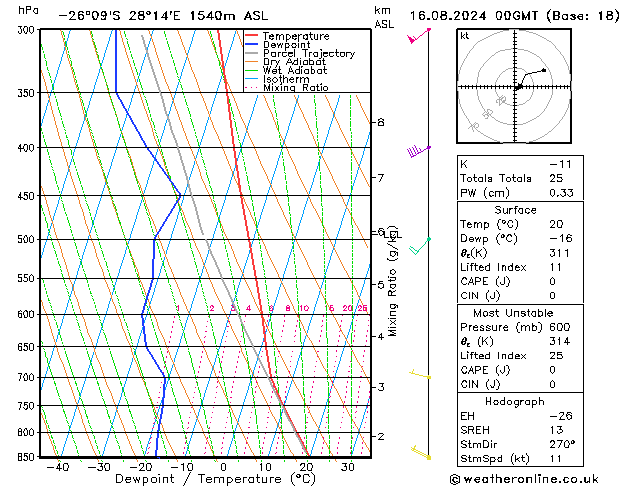629x486 pixels.
Task: Click the gray parcel trajectory at 650 hPa
Action: 251,346
